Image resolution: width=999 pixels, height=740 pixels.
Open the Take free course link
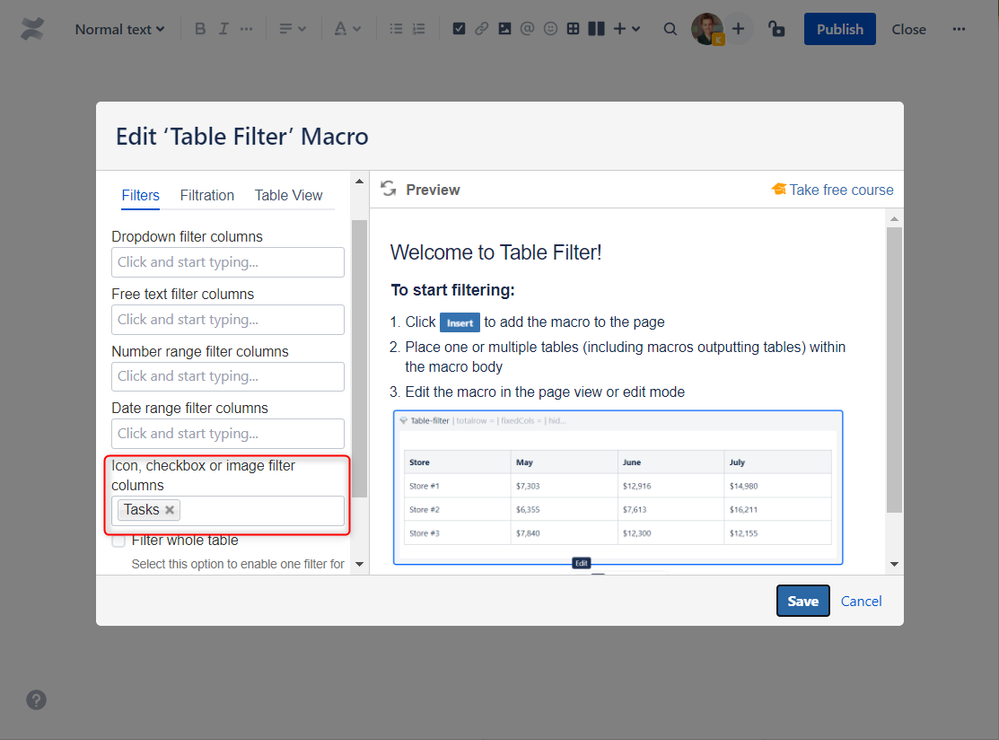tap(833, 190)
